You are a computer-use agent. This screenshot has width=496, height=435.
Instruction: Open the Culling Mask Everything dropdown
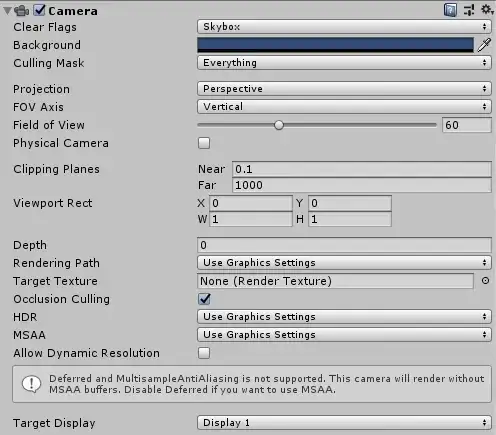(x=344, y=63)
